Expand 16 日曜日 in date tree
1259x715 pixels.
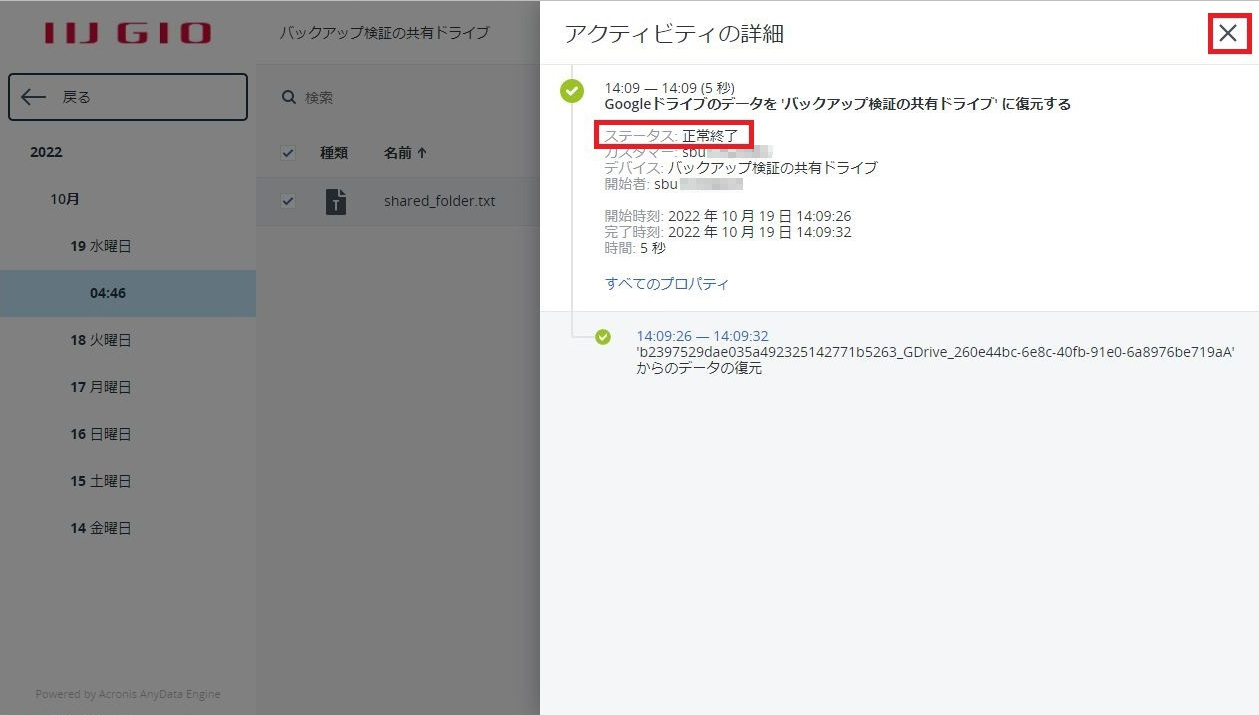[101, 434]
